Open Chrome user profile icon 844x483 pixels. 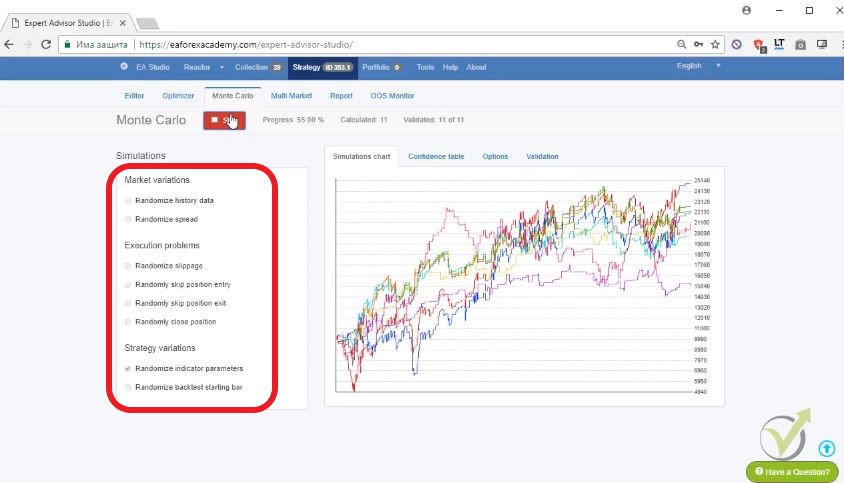pos(746,10)
